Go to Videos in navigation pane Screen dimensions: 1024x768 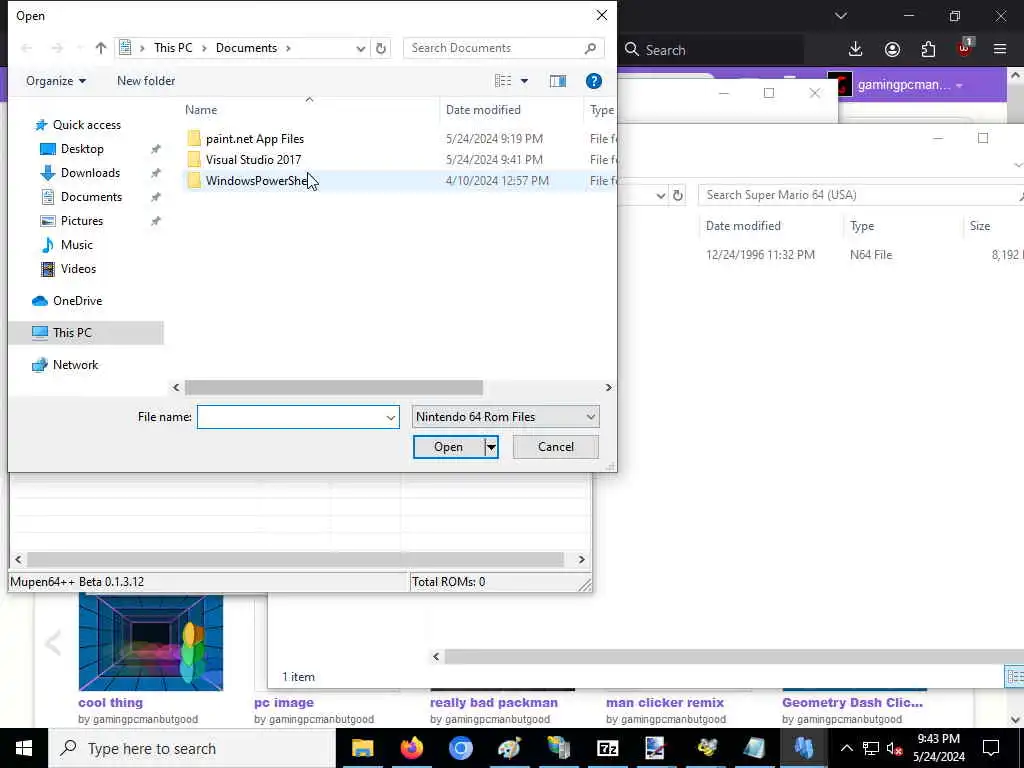click(x=78, y=268)
